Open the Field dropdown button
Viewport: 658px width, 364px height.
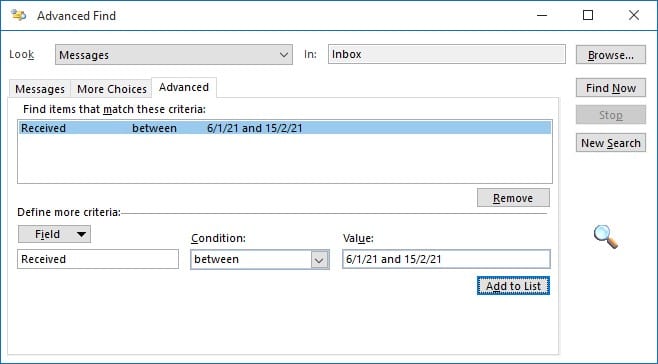click(x=54, y=234)
